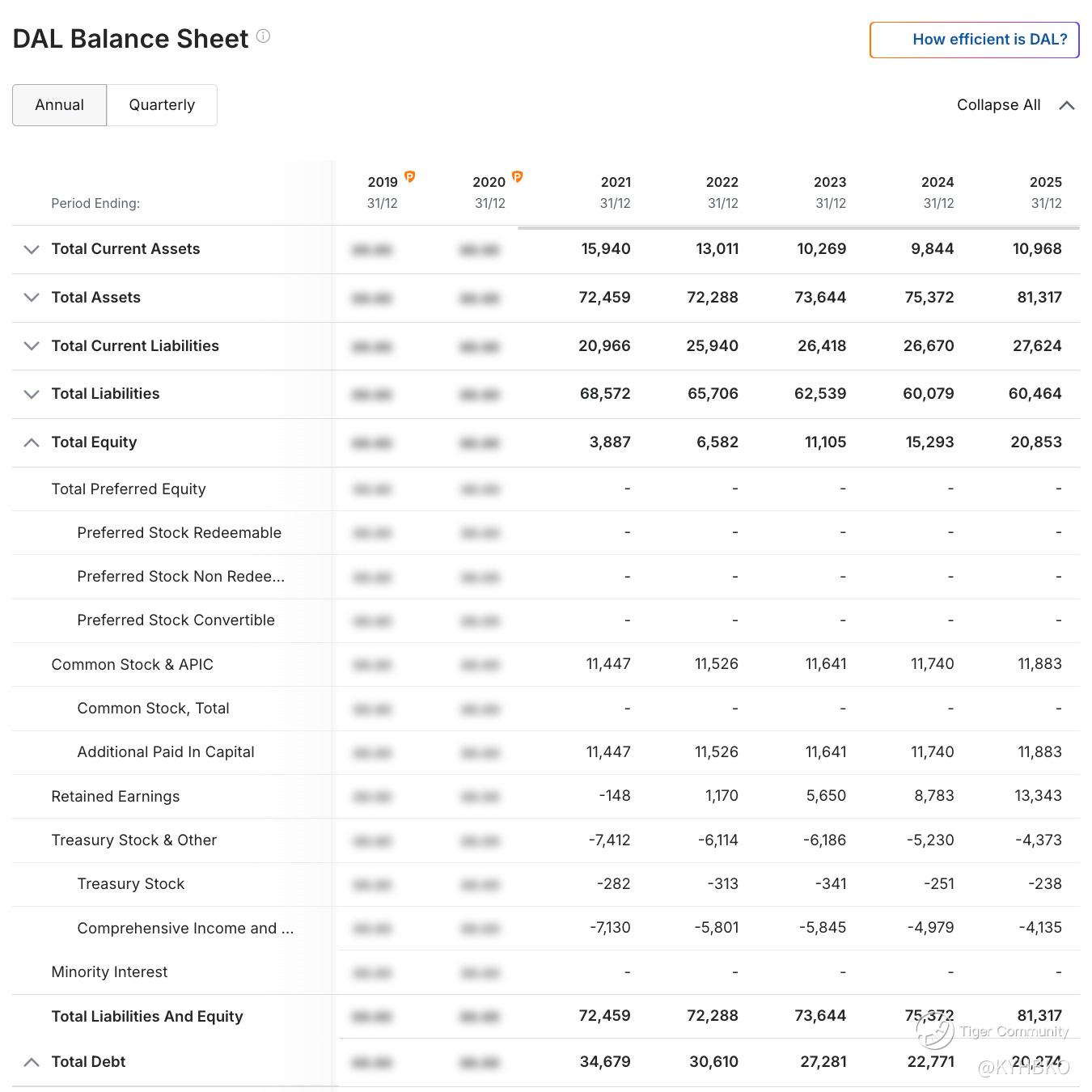Select the Comprehensive Income and ... label
Image resolution: width=1092 pixels, height=1092 pixels.
pyautogui.click(x=186, y=929)
